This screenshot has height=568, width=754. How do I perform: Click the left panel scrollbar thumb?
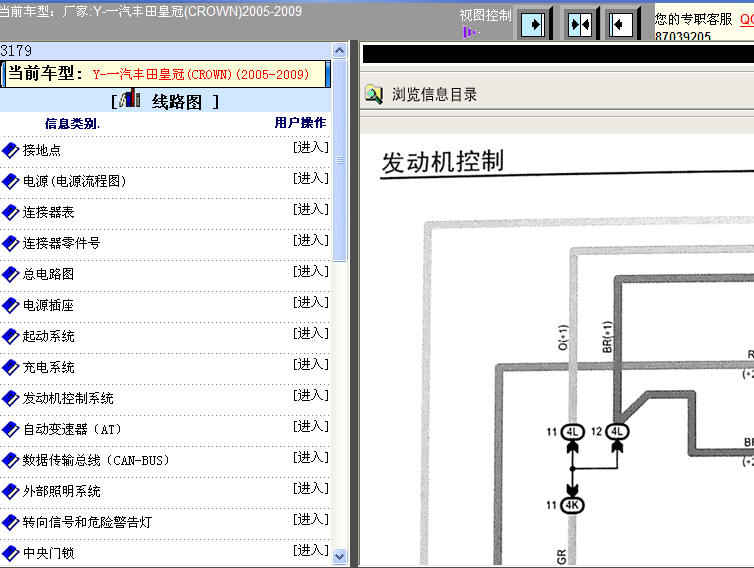339,160
